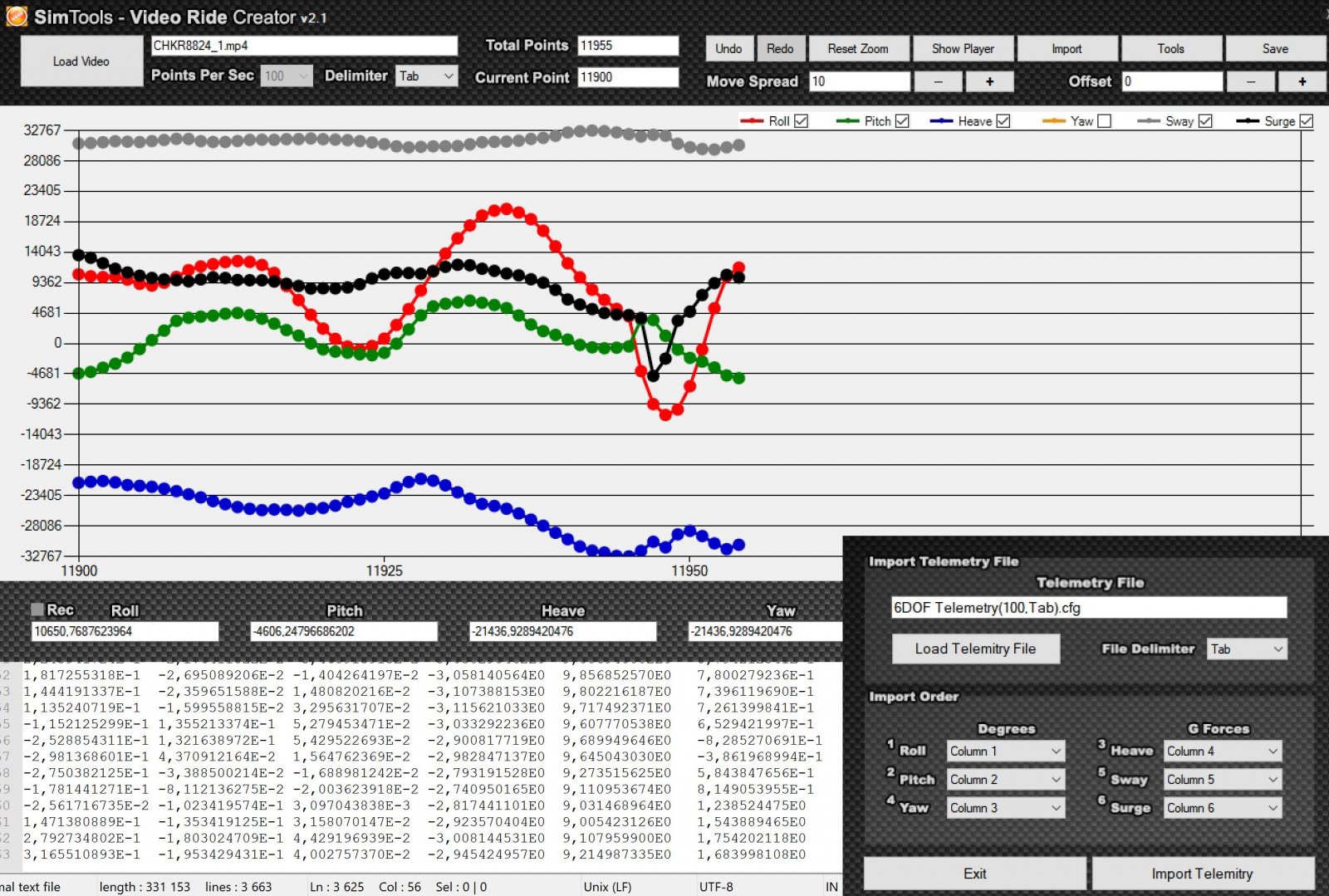Toggle the Surge checkbox in legend
Screen dimensions: 1329x896
point(1307,121)
